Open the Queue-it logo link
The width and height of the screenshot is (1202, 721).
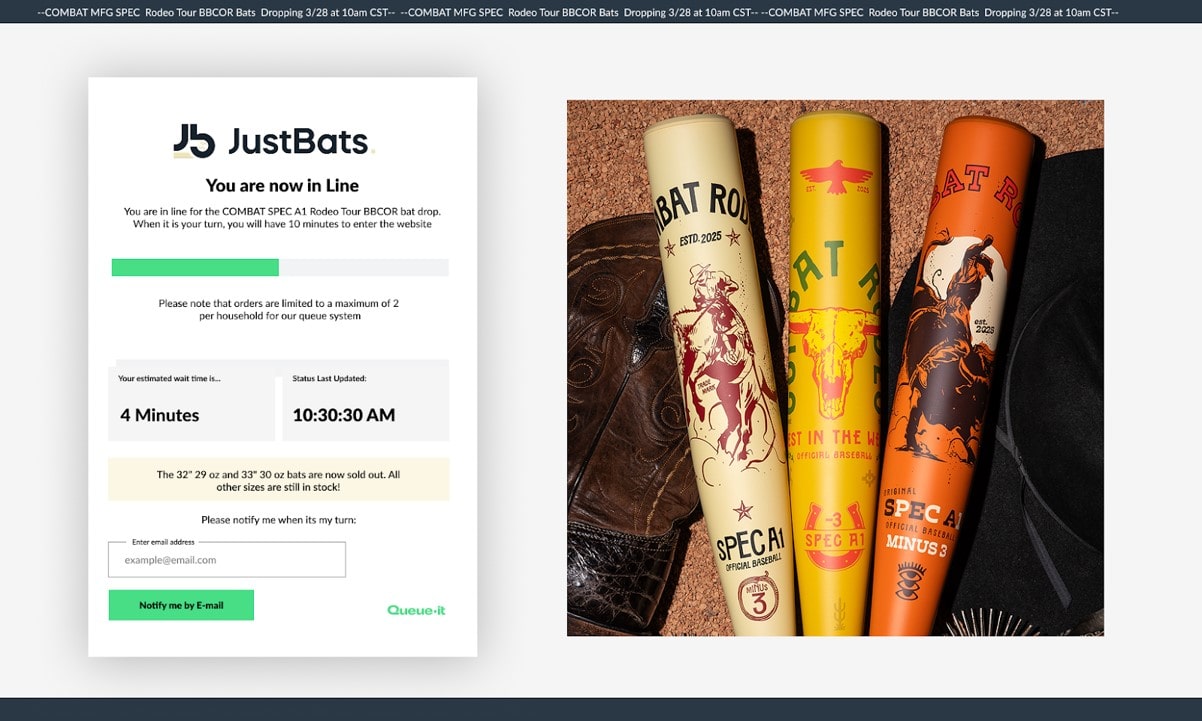pos(416,610)
